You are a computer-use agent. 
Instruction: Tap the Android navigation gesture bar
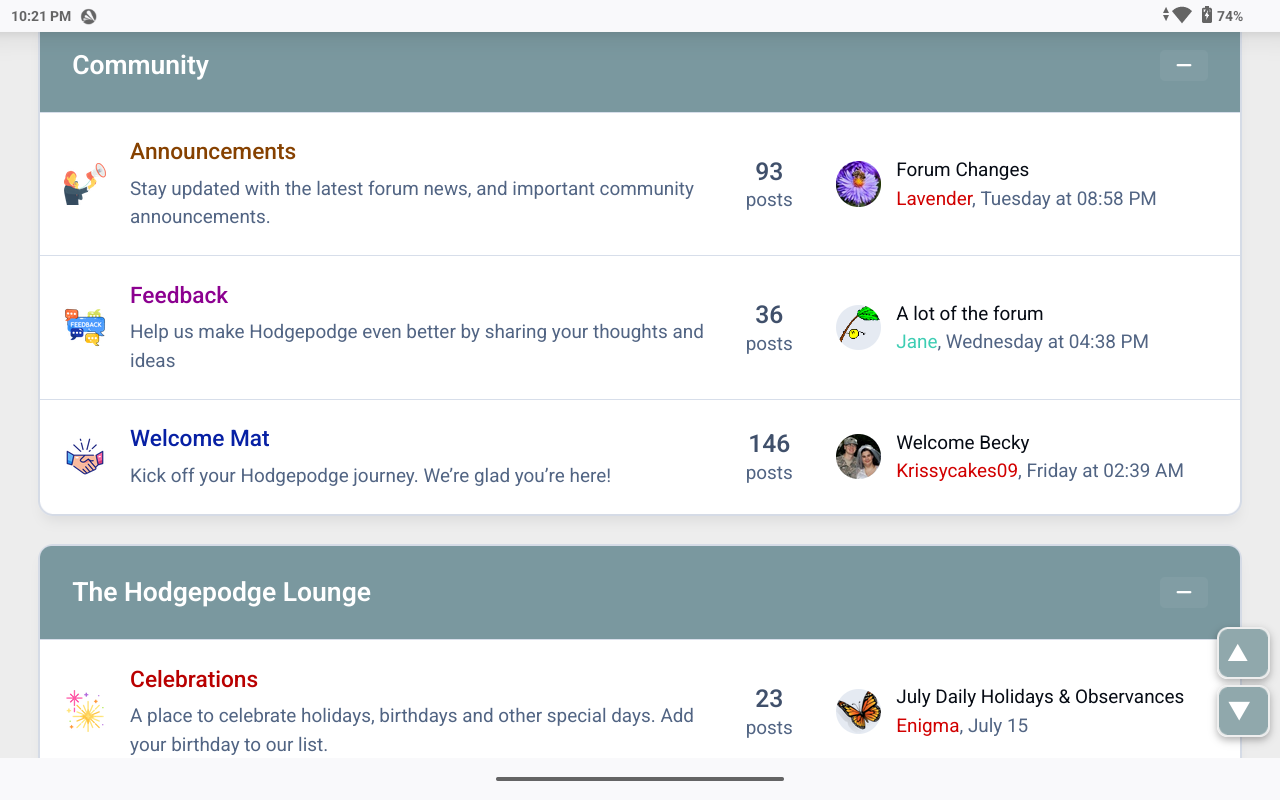(640, 779)
